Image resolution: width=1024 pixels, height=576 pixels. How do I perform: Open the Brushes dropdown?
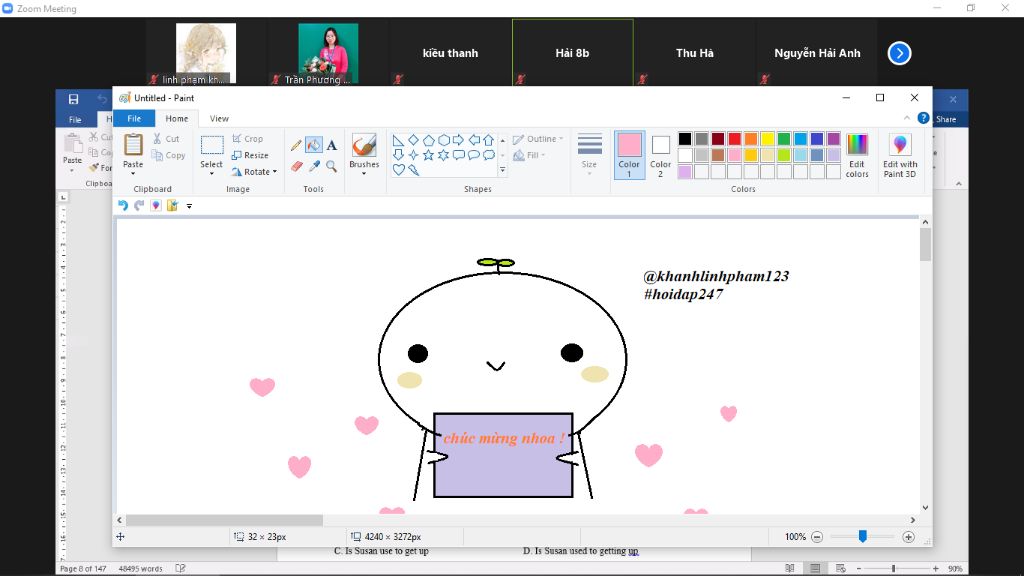[x=364, y=174]
